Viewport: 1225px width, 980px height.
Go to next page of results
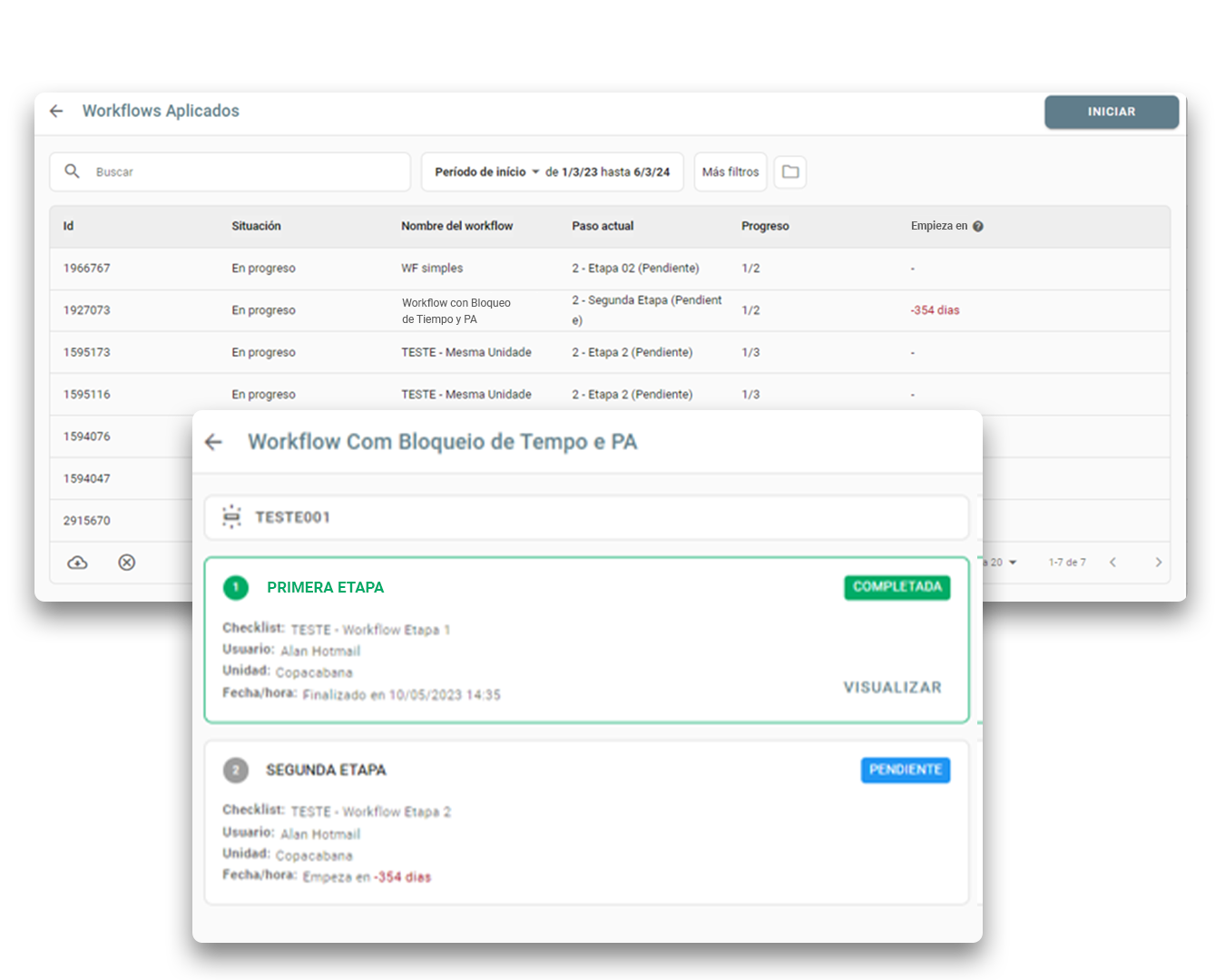point(1159,563)
